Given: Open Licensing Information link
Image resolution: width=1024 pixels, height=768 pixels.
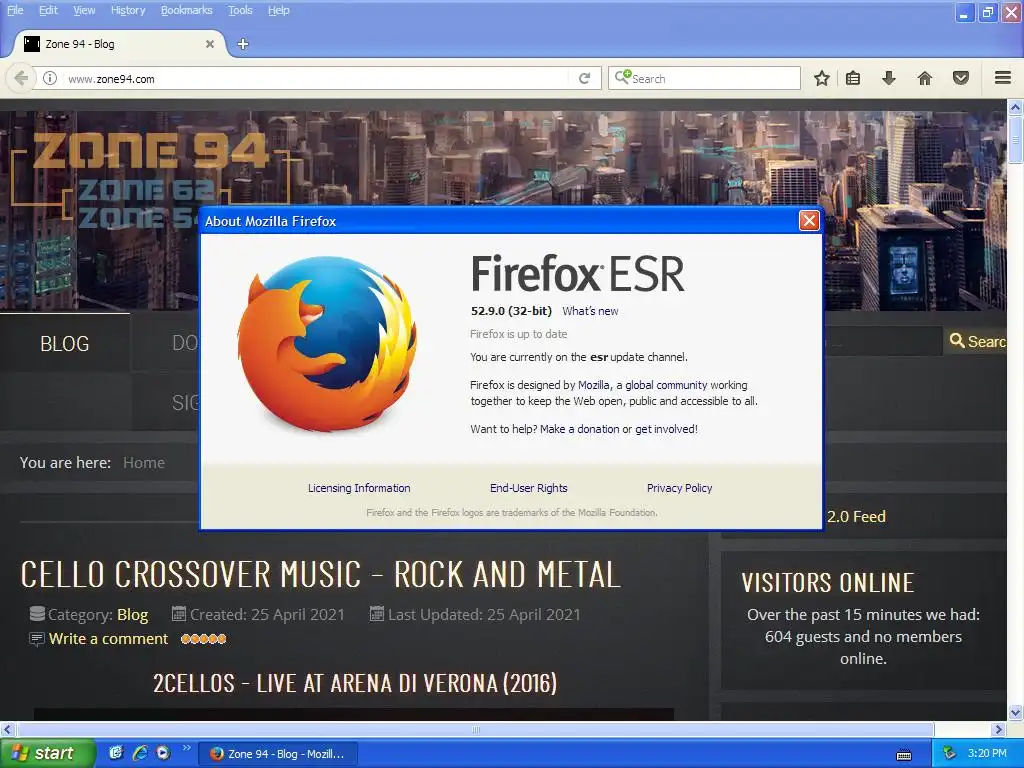Looking at the screenshot, I should 359,487.
